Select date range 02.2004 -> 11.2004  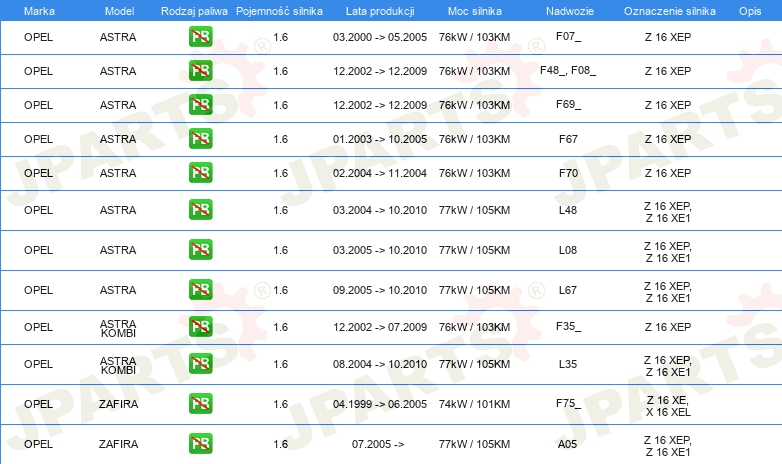[x=380, y=173]
